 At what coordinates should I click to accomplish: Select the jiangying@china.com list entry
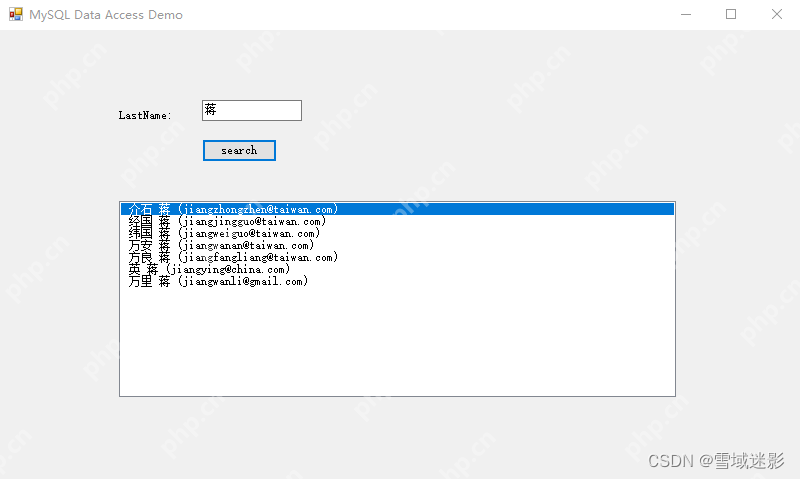(x=397, y=269)
